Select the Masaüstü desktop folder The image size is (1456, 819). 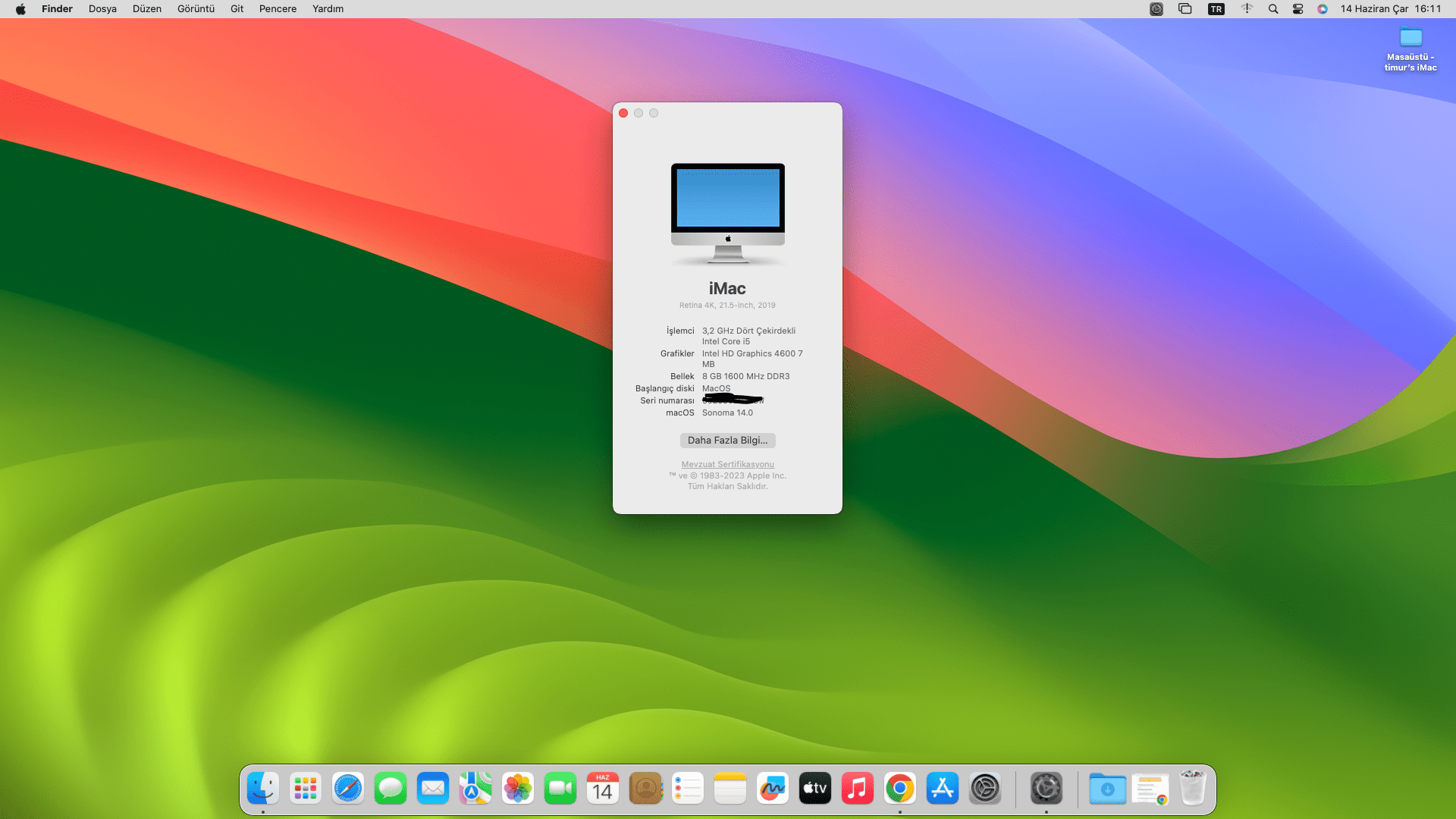(x=1410, y=38)
